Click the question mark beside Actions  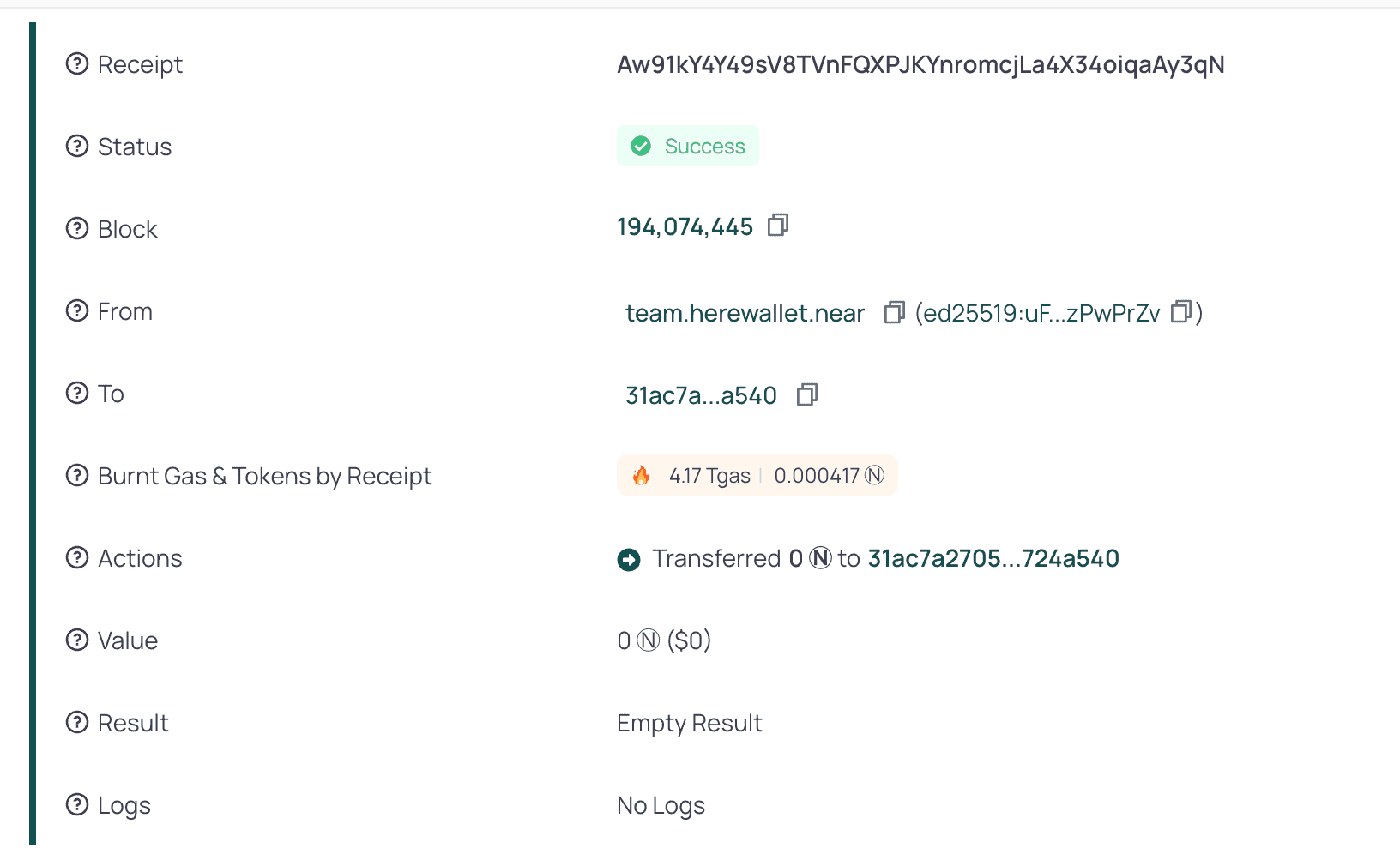(x=76, y=557)
